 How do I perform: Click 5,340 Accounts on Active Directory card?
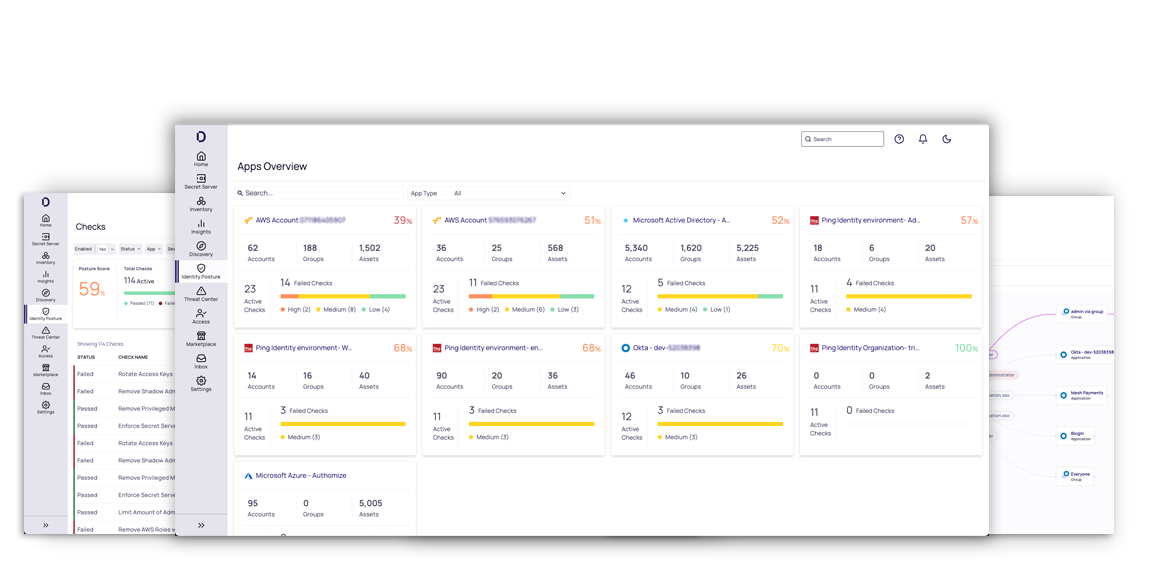tap(638, 253)
